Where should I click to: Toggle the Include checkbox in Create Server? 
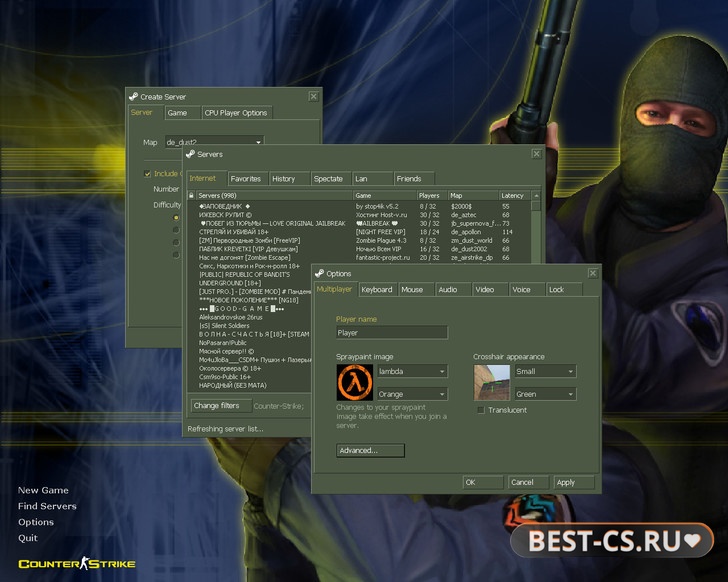point(147,174)
